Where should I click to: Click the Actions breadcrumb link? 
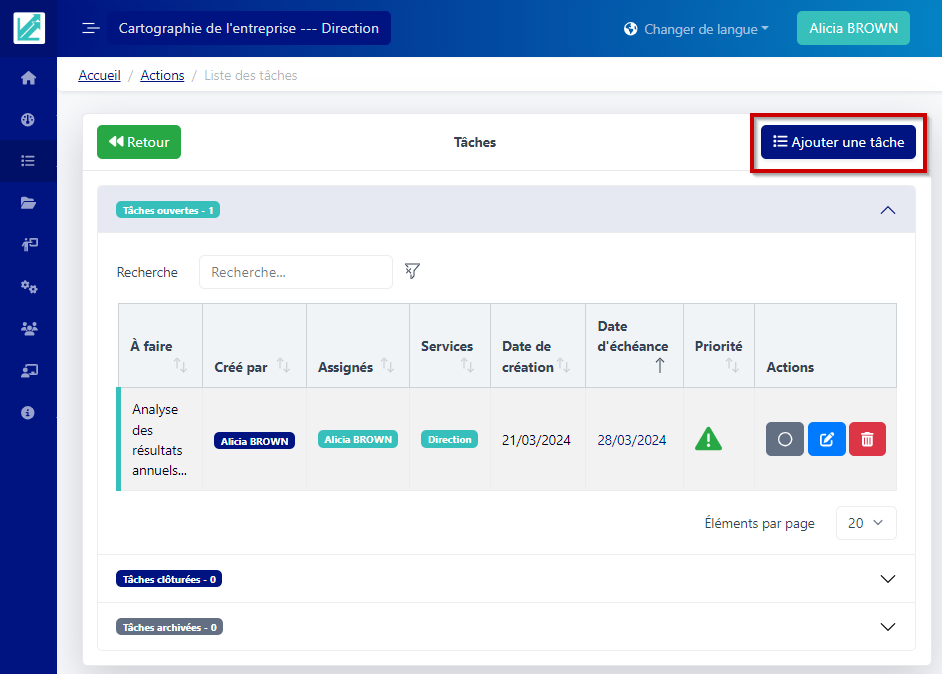point(162,75)
